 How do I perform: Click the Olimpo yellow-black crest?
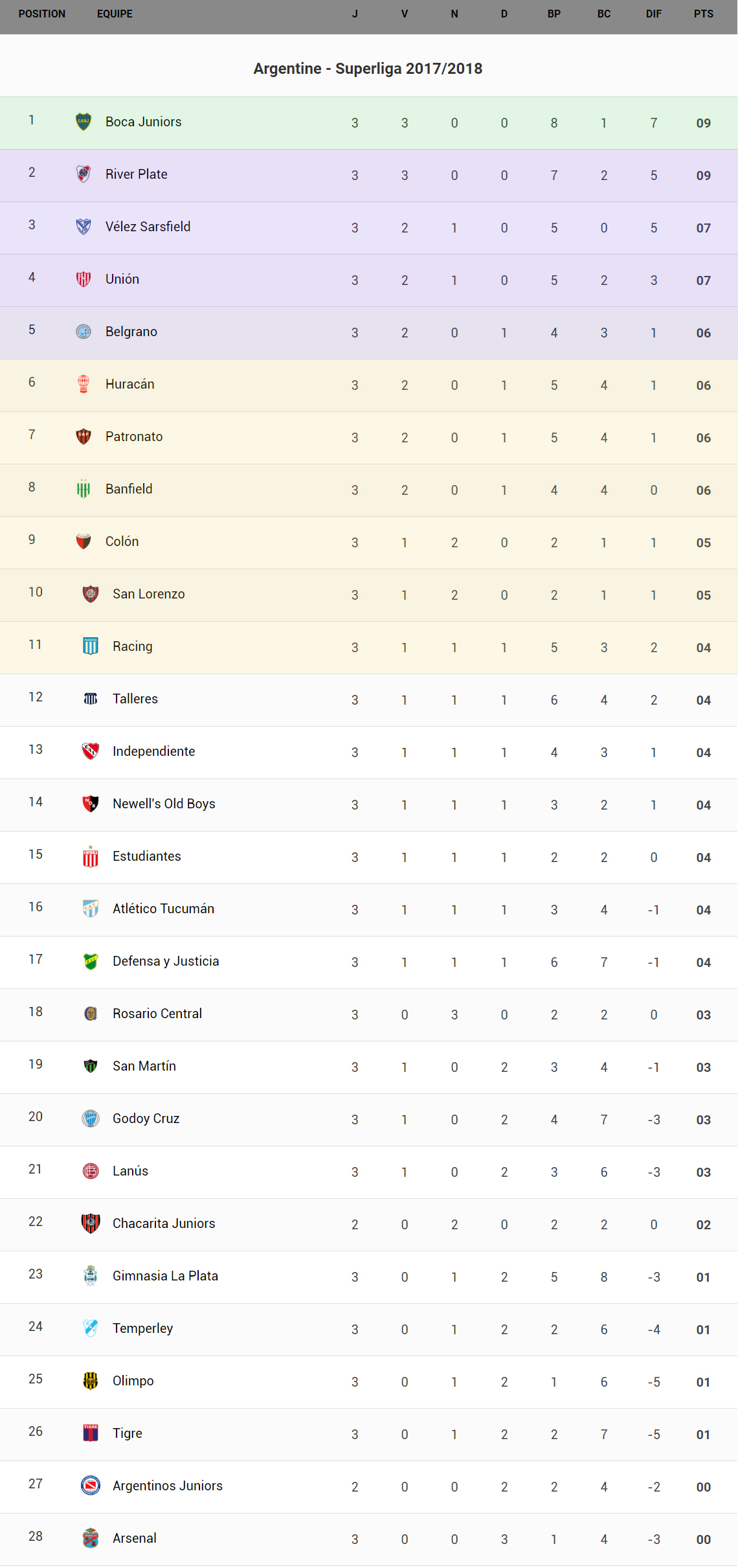point(91,1381)
